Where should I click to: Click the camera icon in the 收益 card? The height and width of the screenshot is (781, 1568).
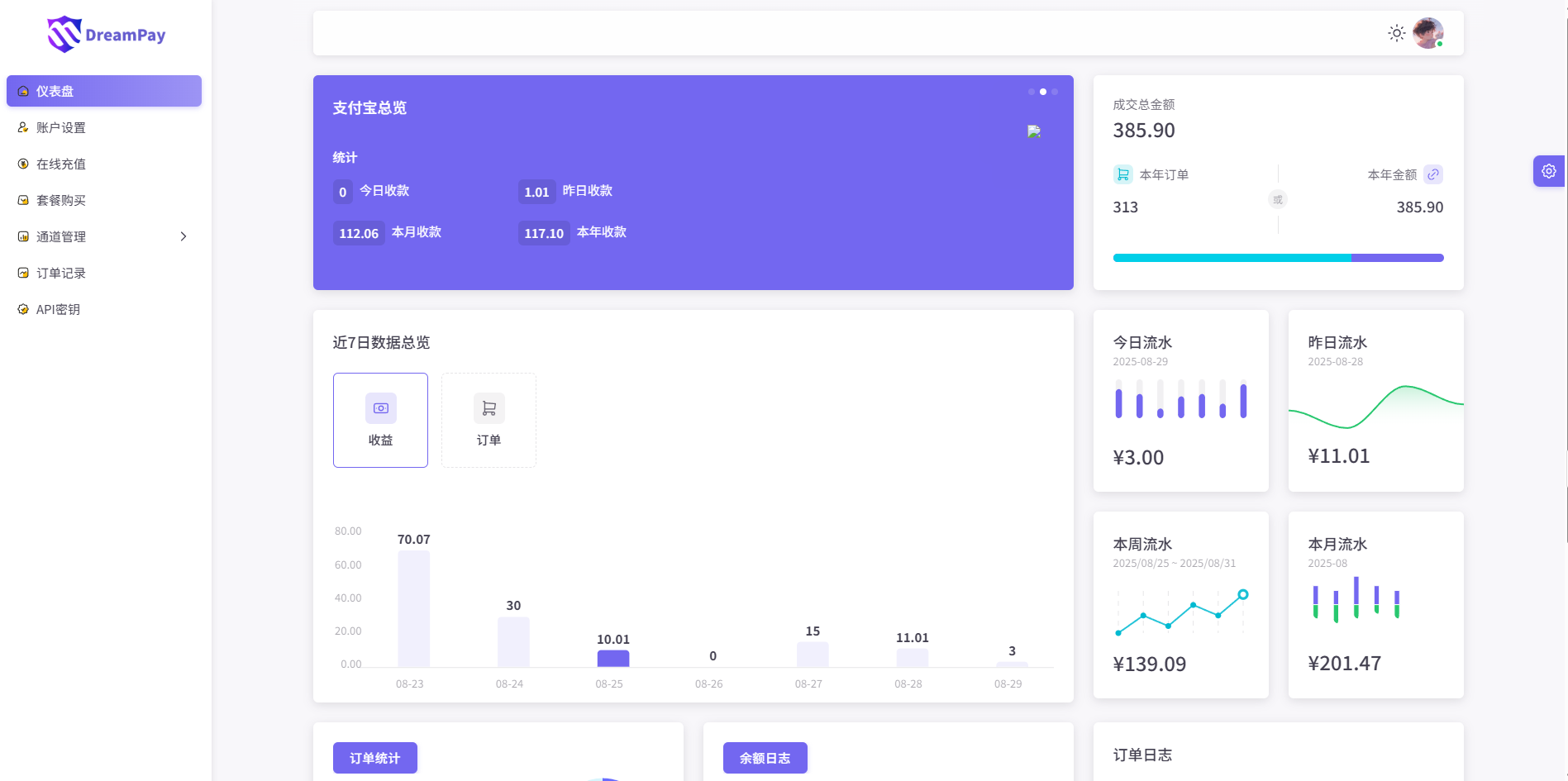click(x=380, y=407)
